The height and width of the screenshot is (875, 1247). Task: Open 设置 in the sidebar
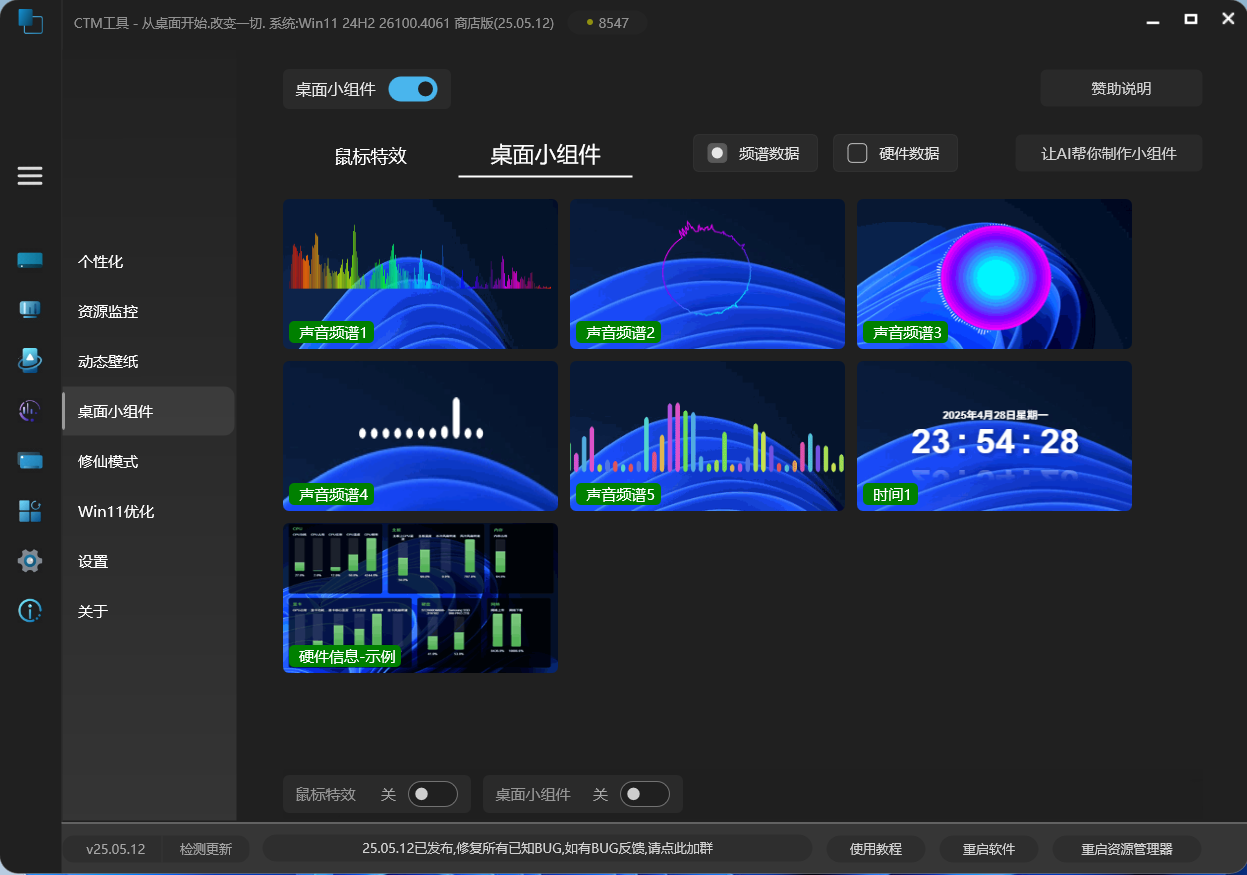(x=148, y=561)
